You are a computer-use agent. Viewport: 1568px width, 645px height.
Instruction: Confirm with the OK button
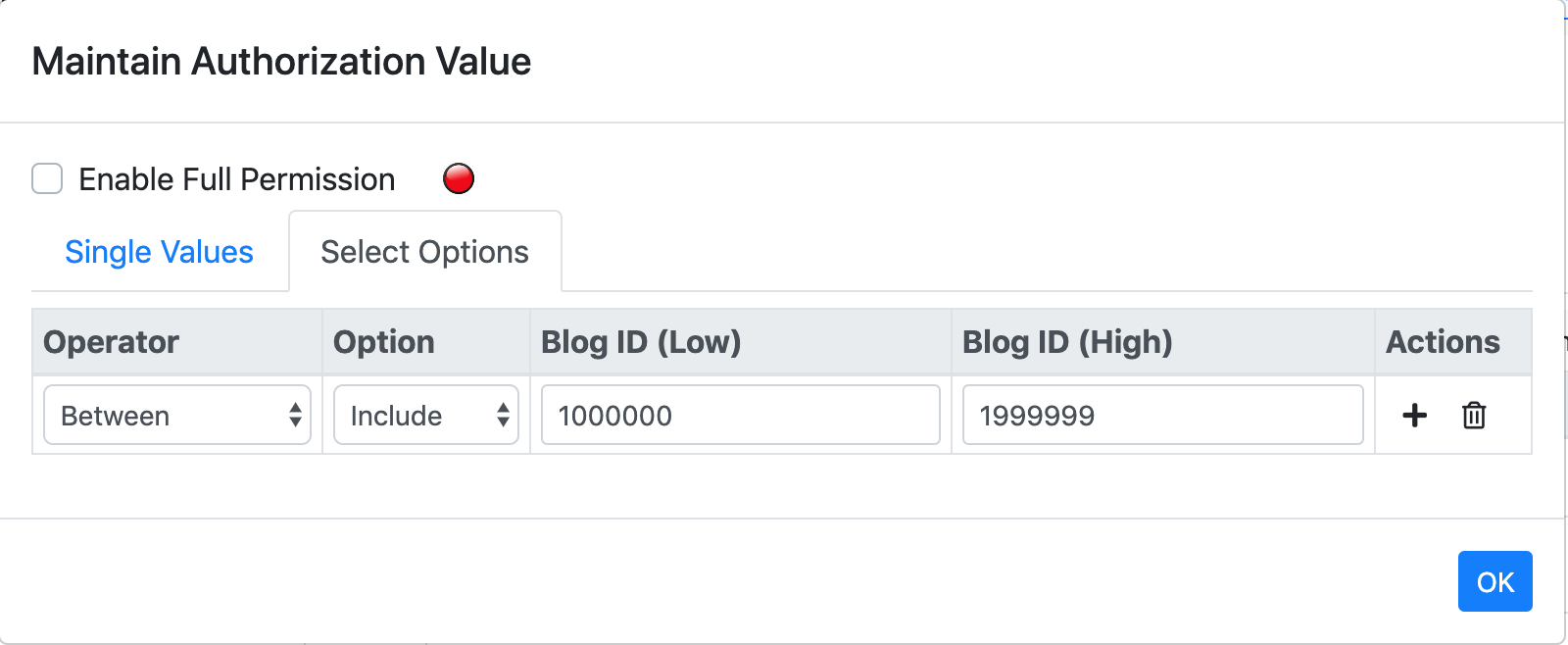click(x=1494, y=581)
